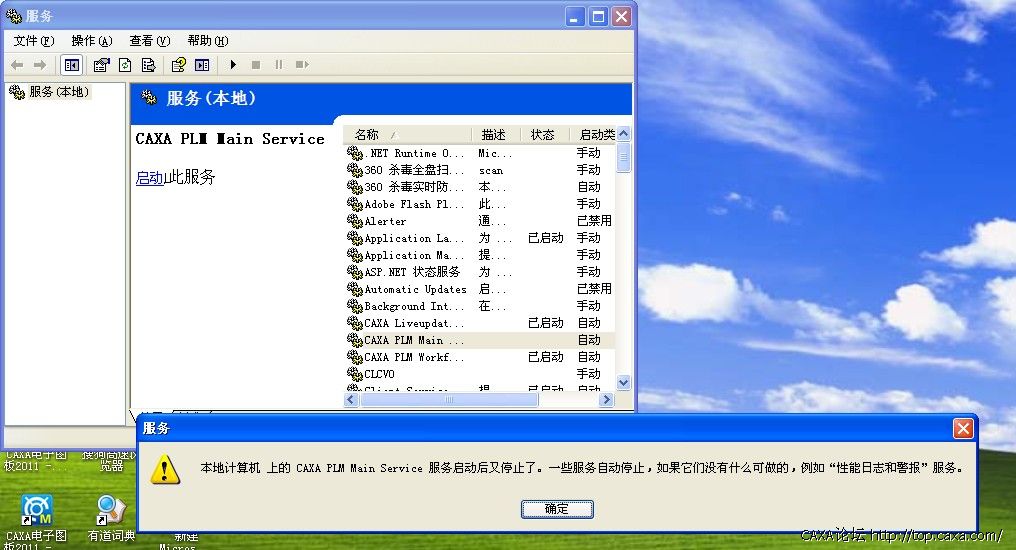Click the horizontal scrollbar thumb
The width and height of the screenshot is (1016, 550).
[449, 400]
